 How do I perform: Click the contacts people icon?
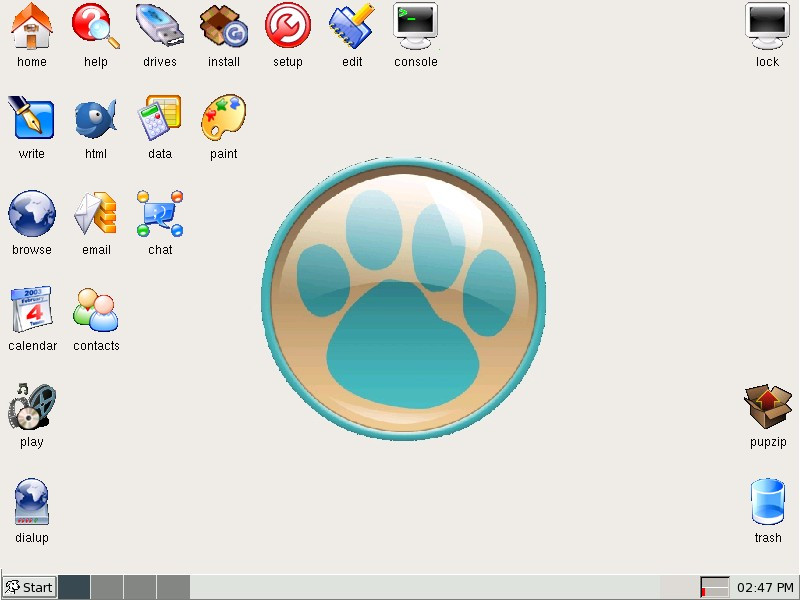coord(95,310)
